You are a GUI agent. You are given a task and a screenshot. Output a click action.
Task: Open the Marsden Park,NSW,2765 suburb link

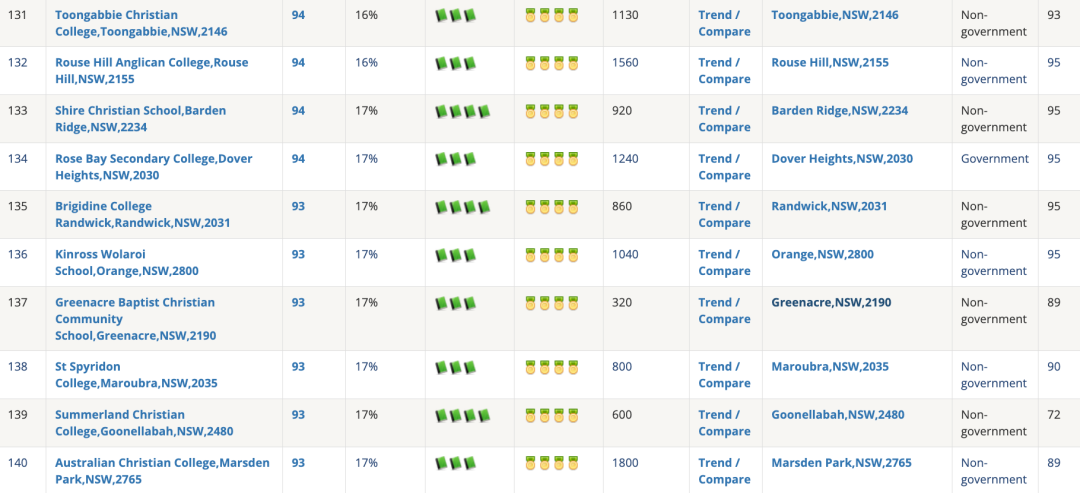(x=841, y=463)
